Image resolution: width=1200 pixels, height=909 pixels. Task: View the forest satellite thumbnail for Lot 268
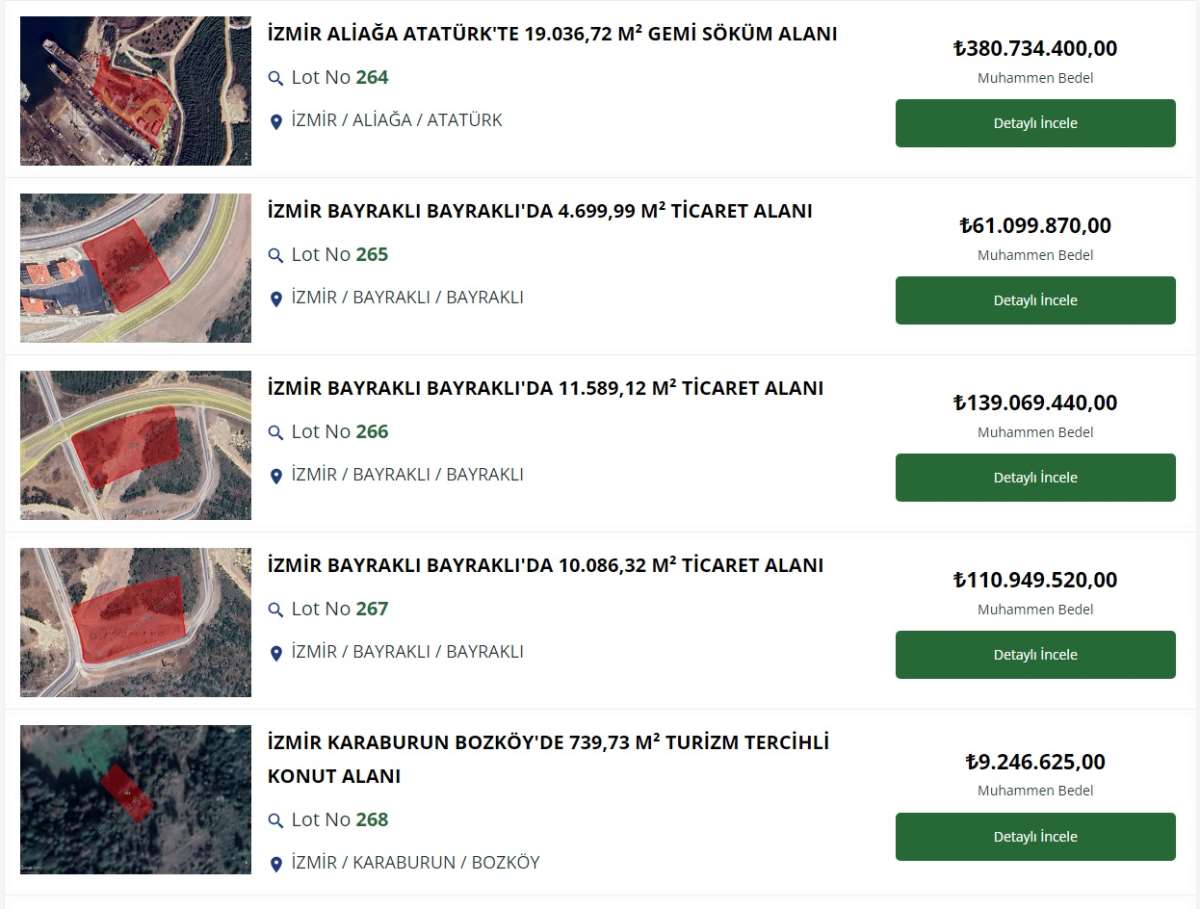[x=136, y=799]
